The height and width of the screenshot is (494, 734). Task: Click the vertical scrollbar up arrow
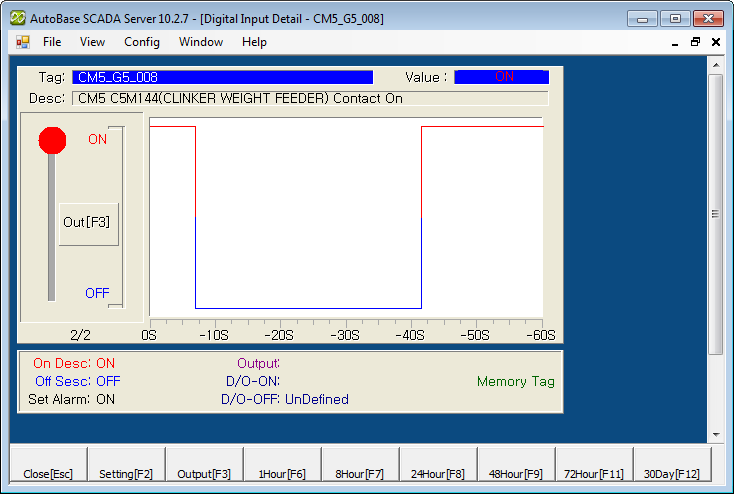[x=716, y=65]
